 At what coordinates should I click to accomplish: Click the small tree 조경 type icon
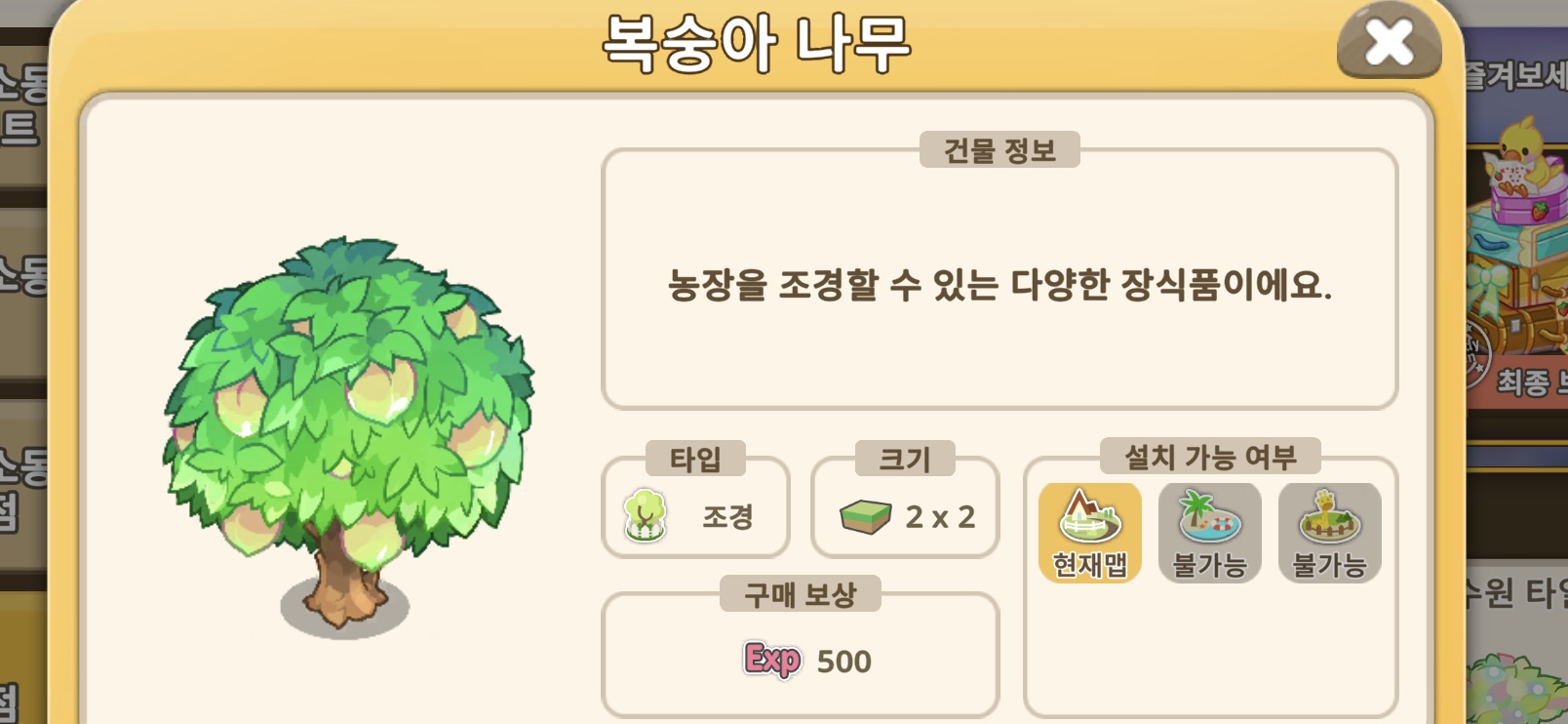point(645,515)
